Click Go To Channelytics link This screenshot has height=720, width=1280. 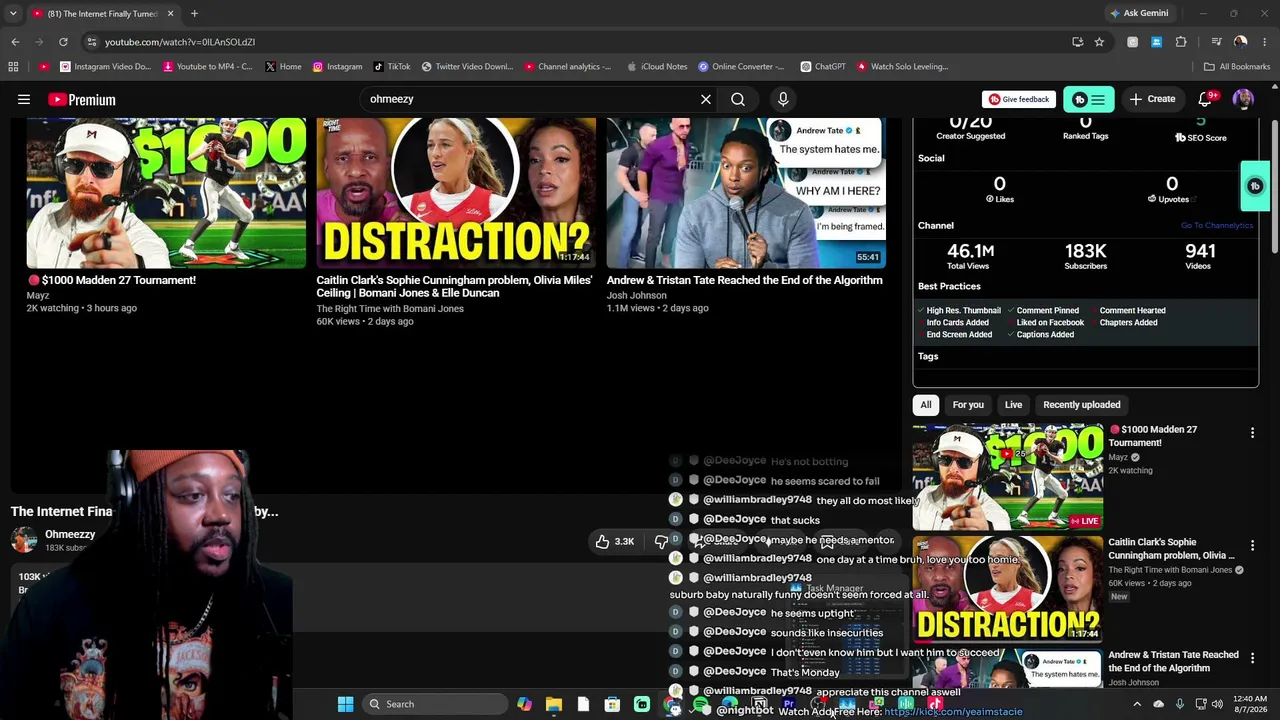click(x=1216, y=226)
